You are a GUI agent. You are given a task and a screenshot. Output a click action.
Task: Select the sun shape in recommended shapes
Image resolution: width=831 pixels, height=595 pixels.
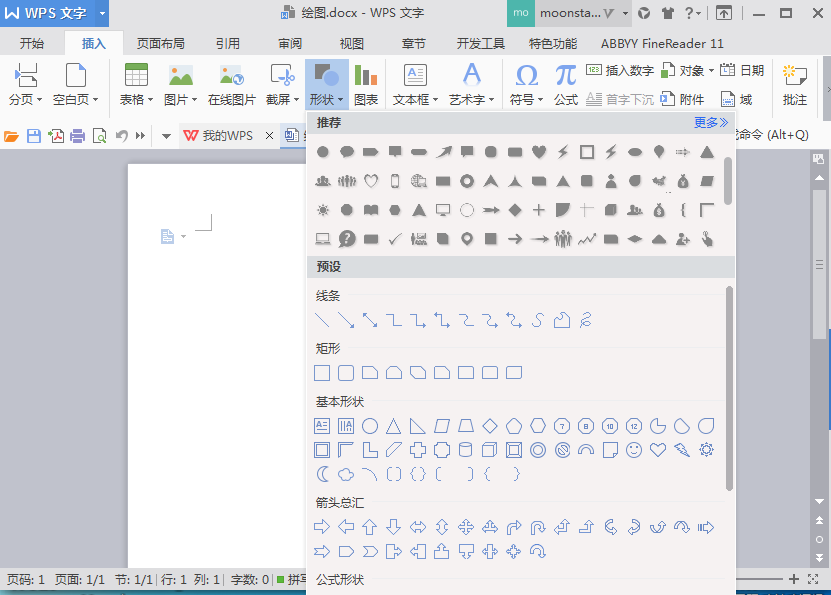click(323, 210)
